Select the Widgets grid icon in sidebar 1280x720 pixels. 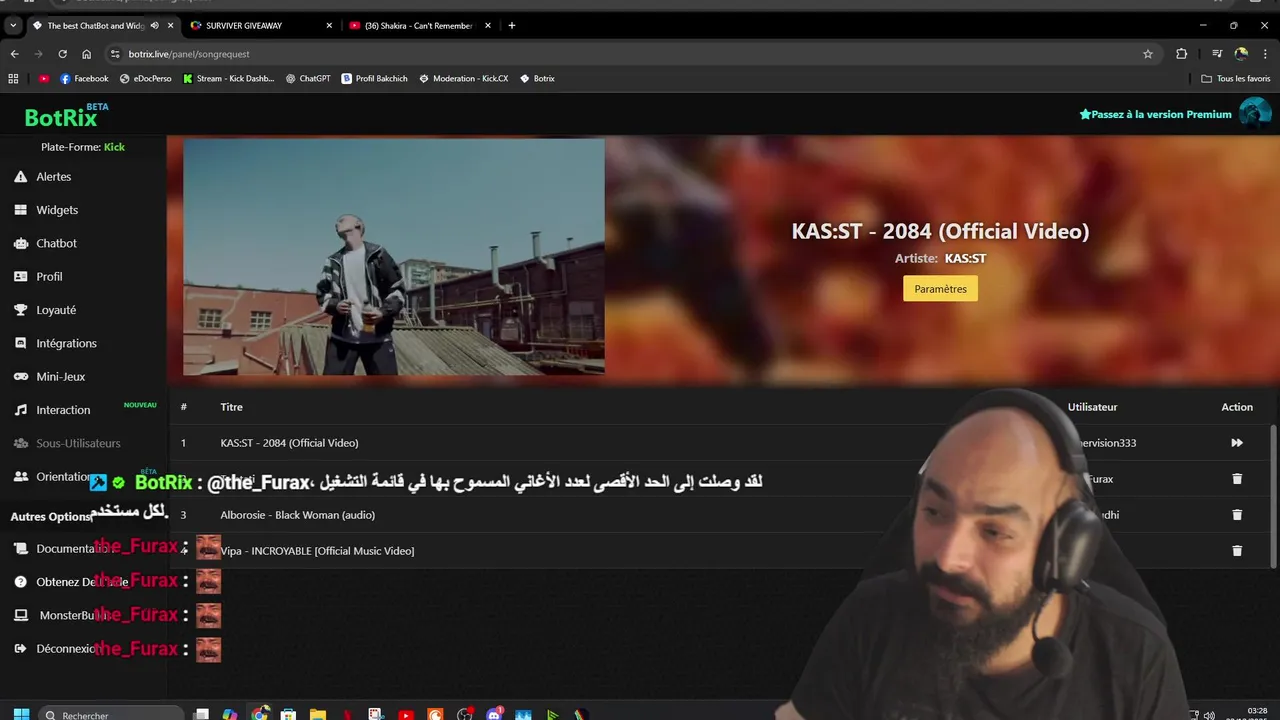(20, 210)
